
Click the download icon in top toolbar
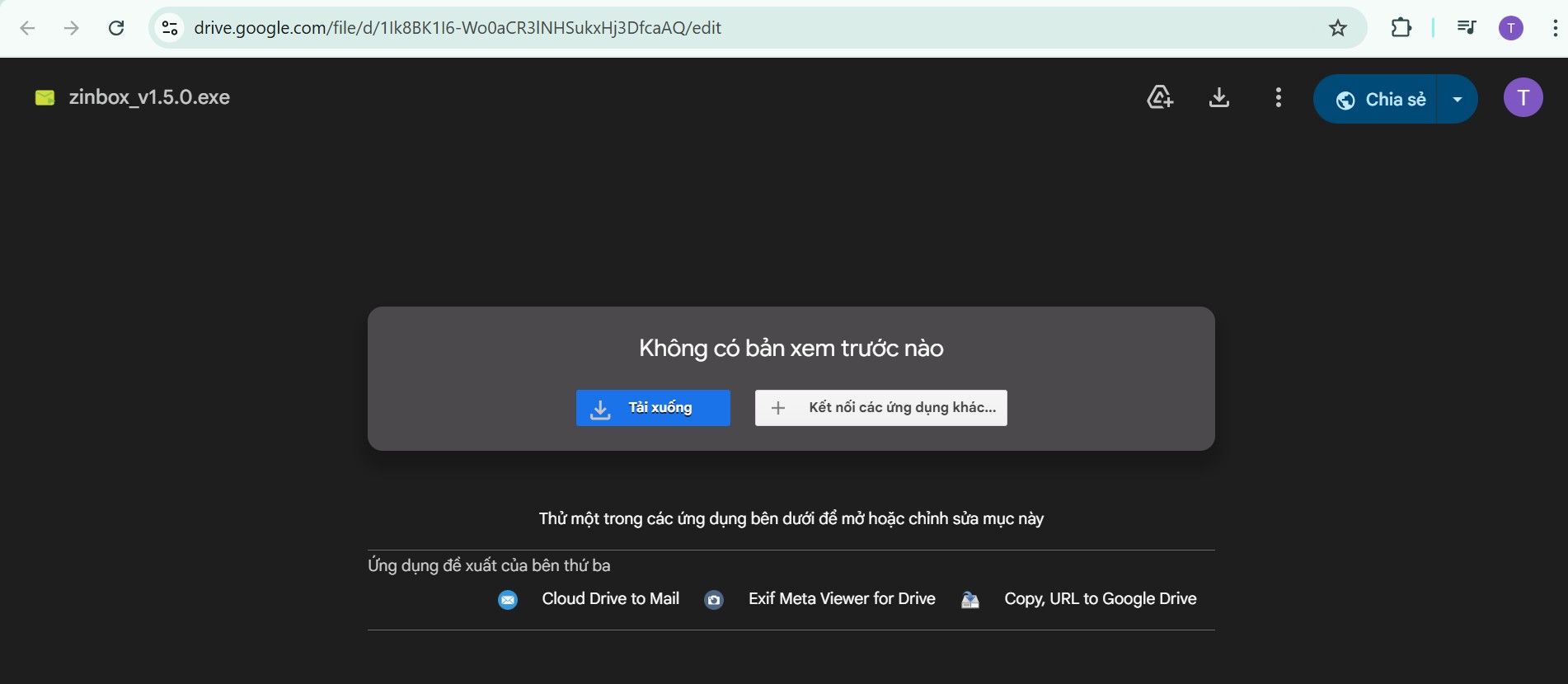[1218, 98]
